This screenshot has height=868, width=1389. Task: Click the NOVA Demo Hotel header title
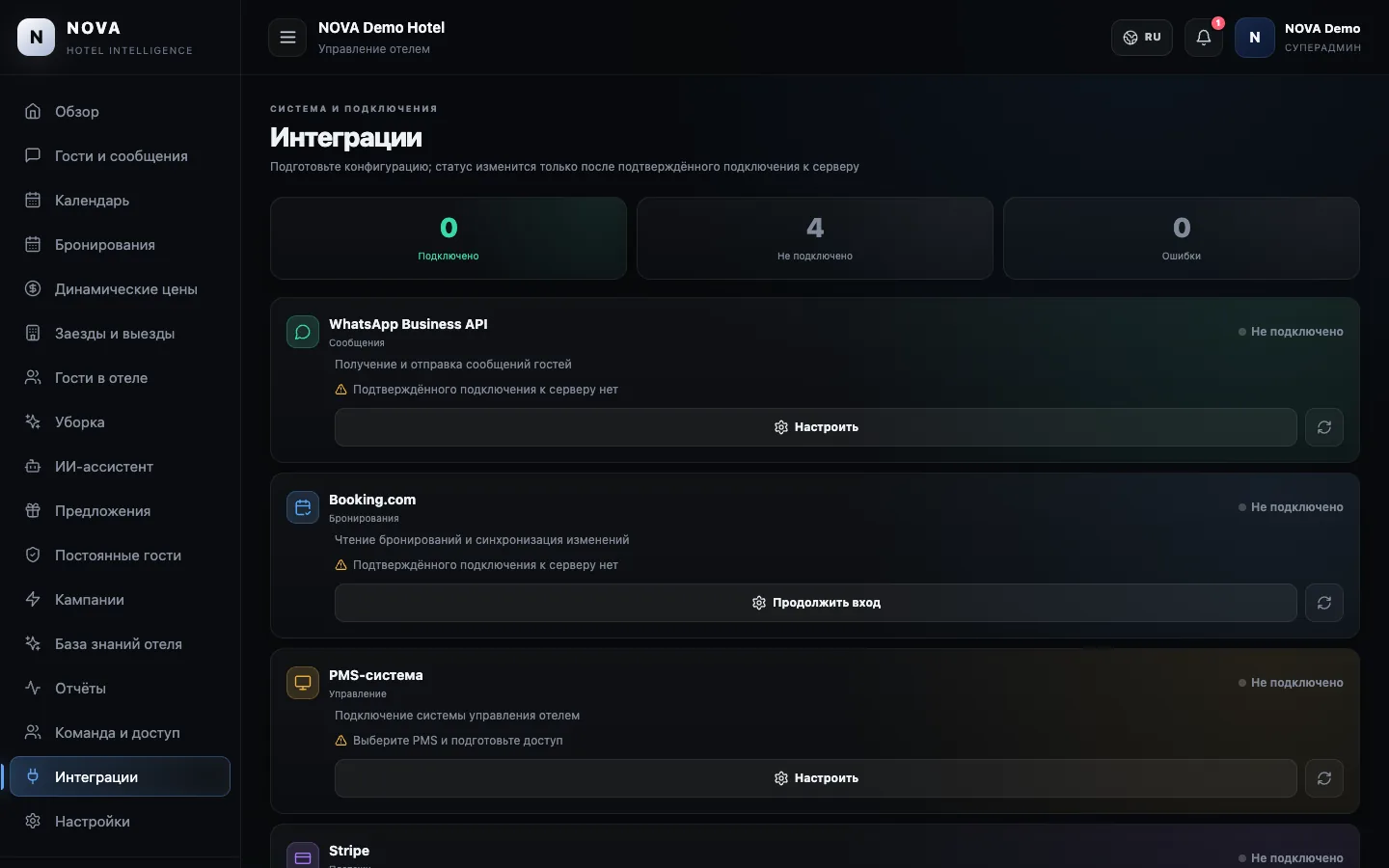coord(381,28)
